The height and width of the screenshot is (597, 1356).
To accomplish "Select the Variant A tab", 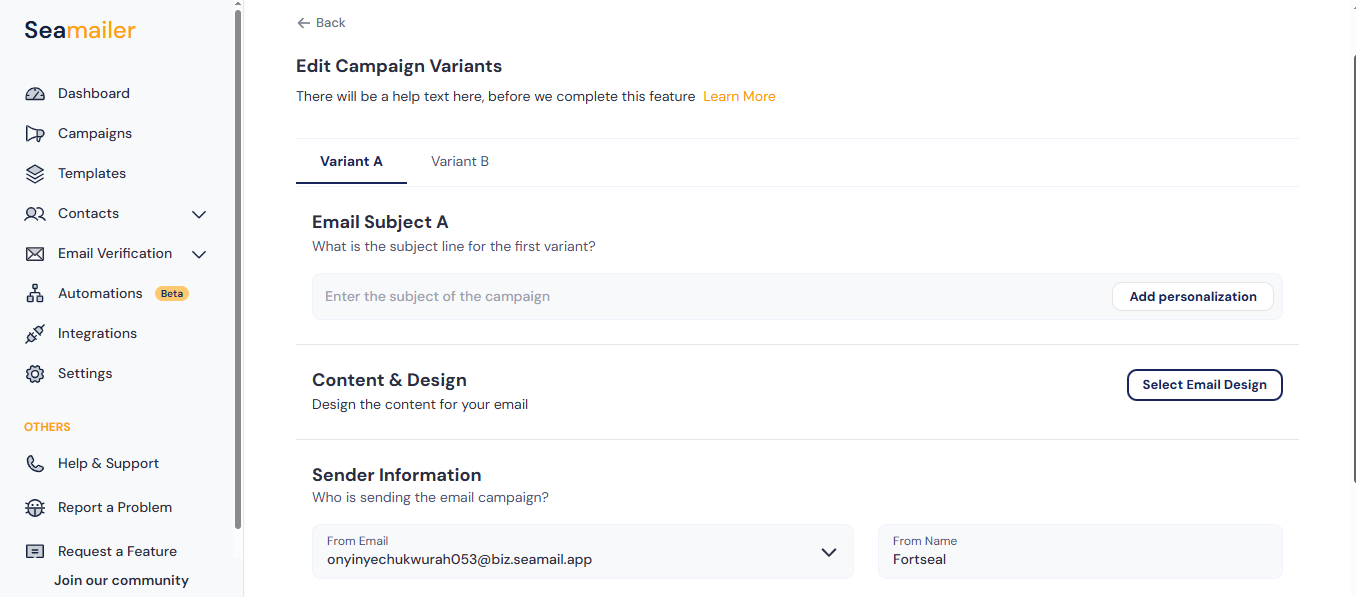I will (351, 161).
